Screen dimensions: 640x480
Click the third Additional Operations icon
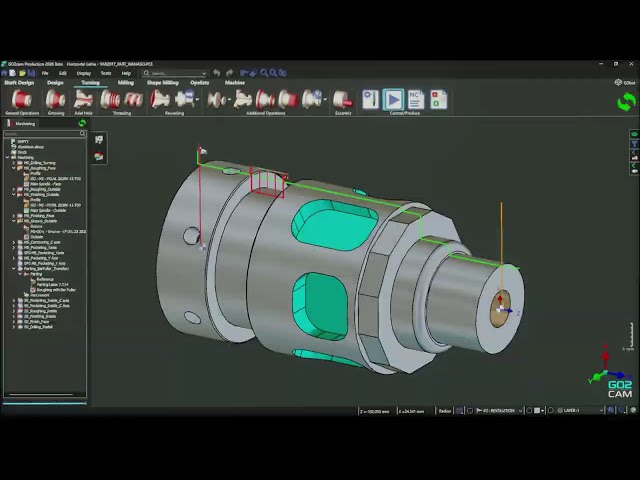pyautogui.click(x=266, y=99)
